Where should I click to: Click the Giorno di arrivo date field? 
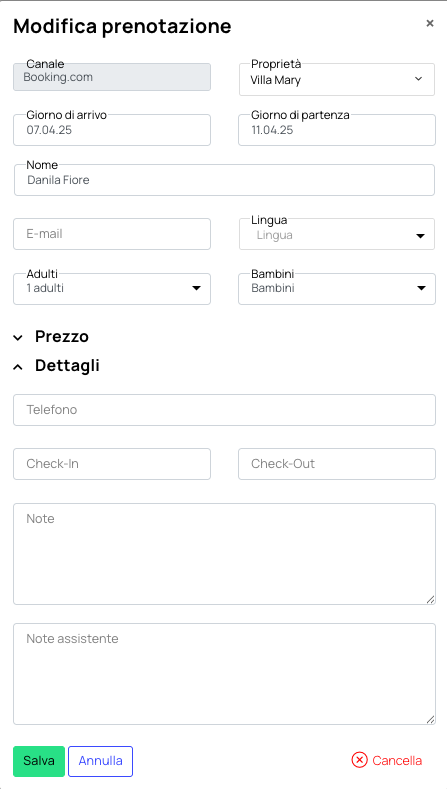[112, 130]
